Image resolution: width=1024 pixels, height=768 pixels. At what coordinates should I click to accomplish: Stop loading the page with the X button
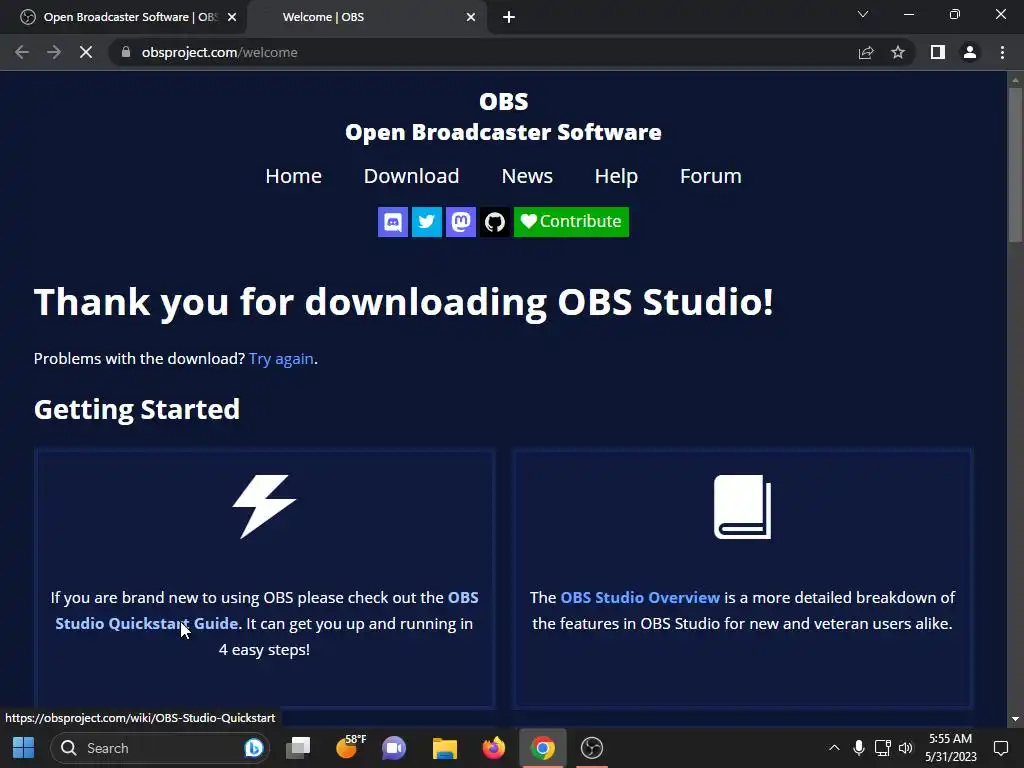tap(86, 52)
